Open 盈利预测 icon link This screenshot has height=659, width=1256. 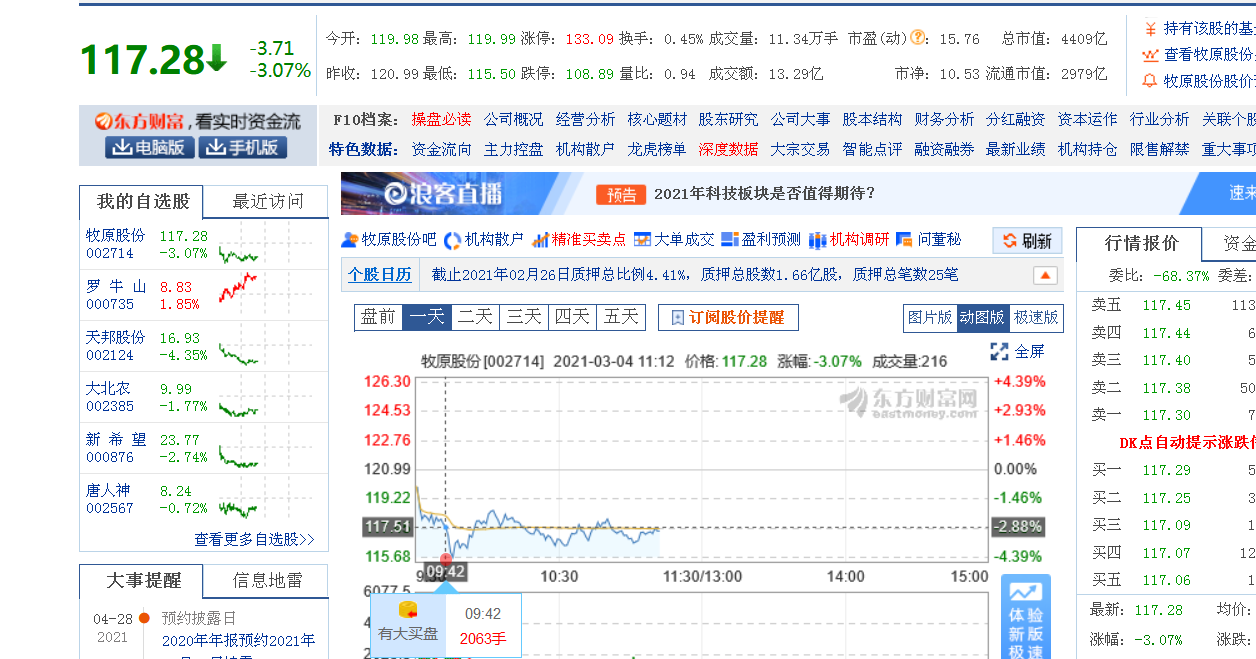point(761,240)
